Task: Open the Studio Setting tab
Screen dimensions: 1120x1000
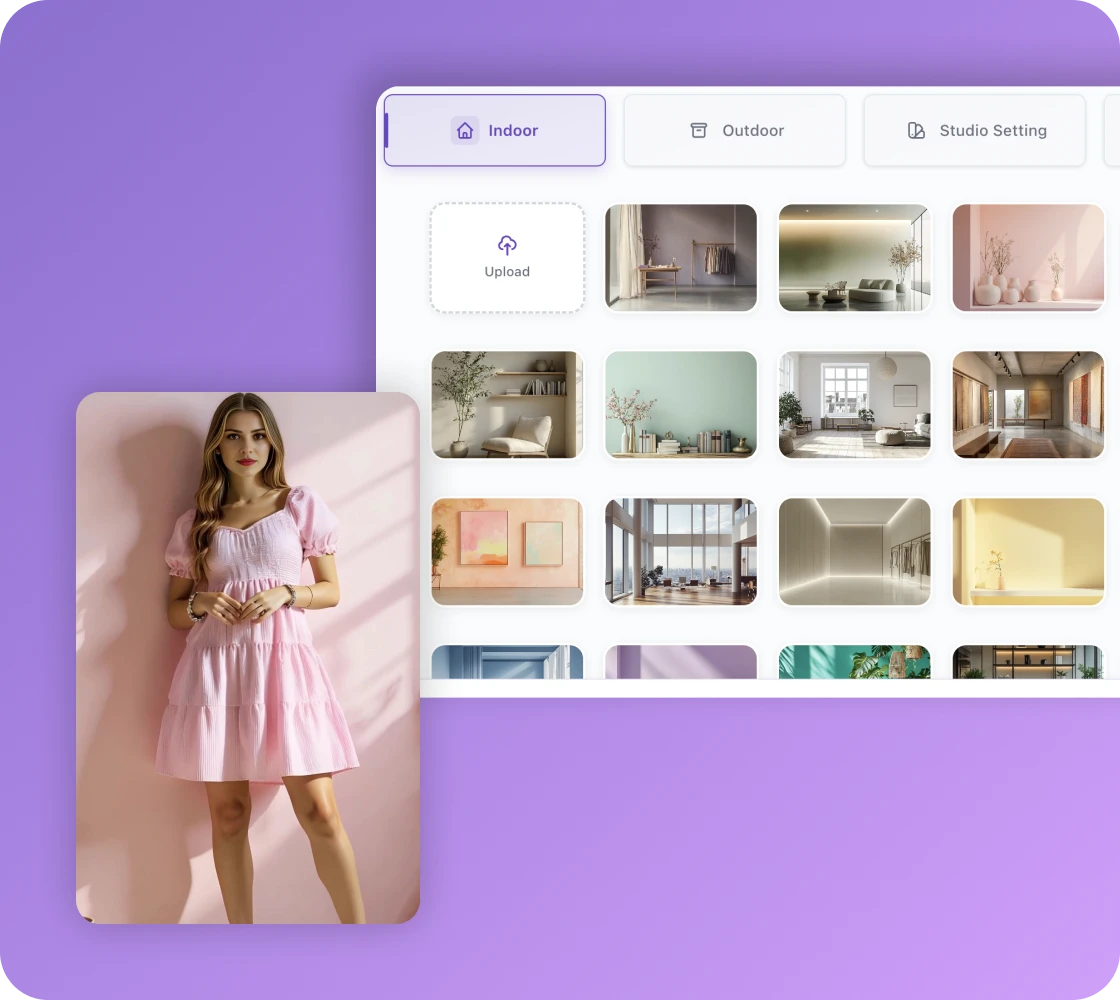Action: [x=974, y=130]
